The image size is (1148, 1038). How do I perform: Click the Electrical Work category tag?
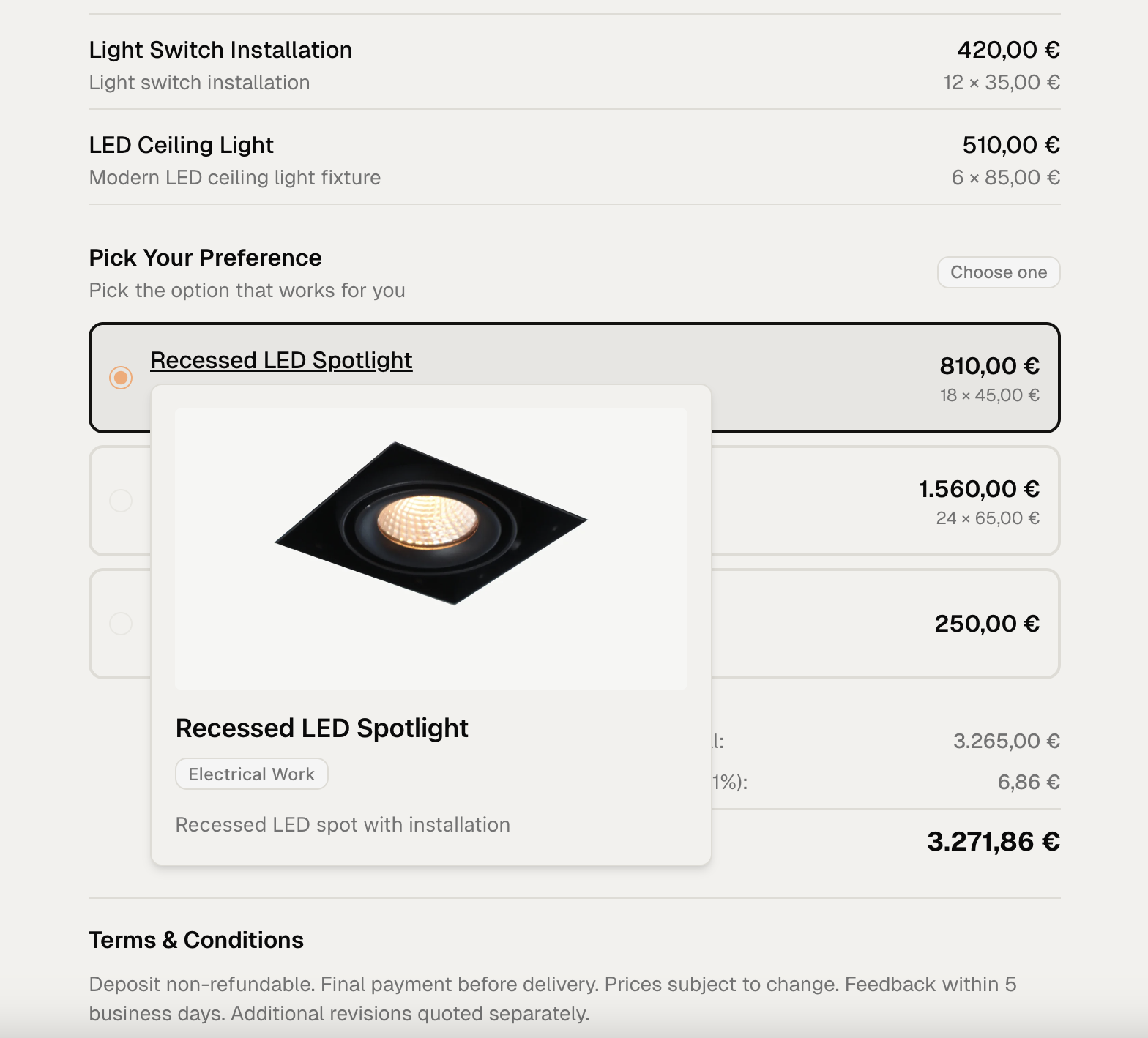[251, 774]
